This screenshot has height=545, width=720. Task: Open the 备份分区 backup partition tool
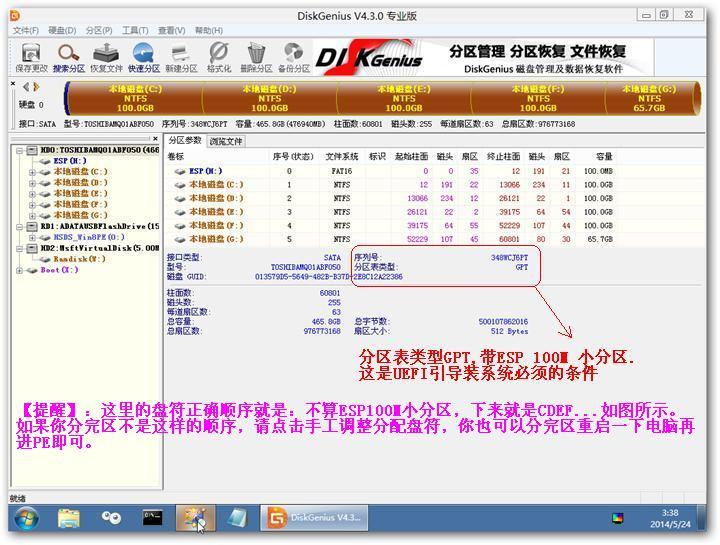(294, 58)
